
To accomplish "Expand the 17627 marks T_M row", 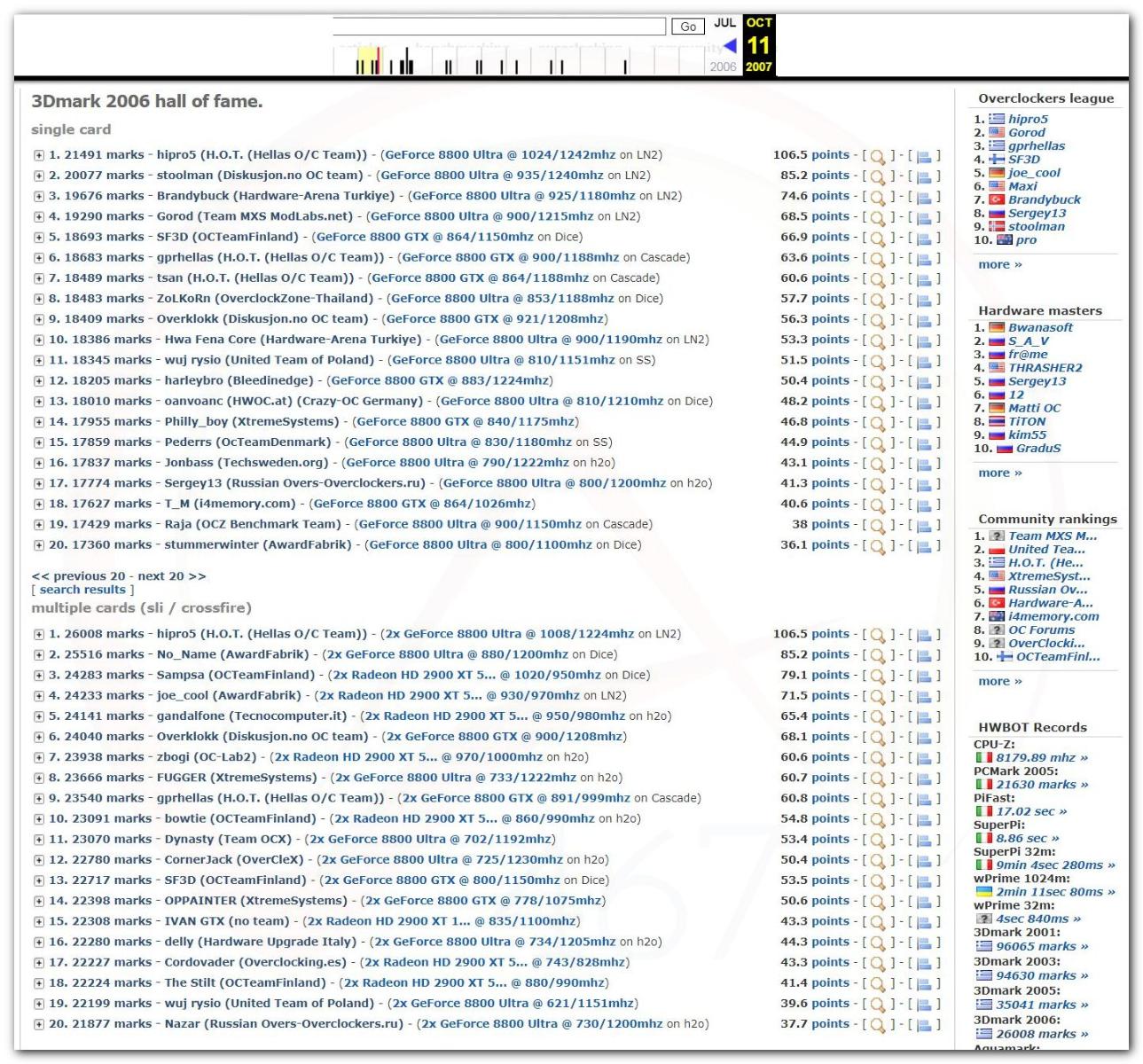I will click(x=39, y=504).
